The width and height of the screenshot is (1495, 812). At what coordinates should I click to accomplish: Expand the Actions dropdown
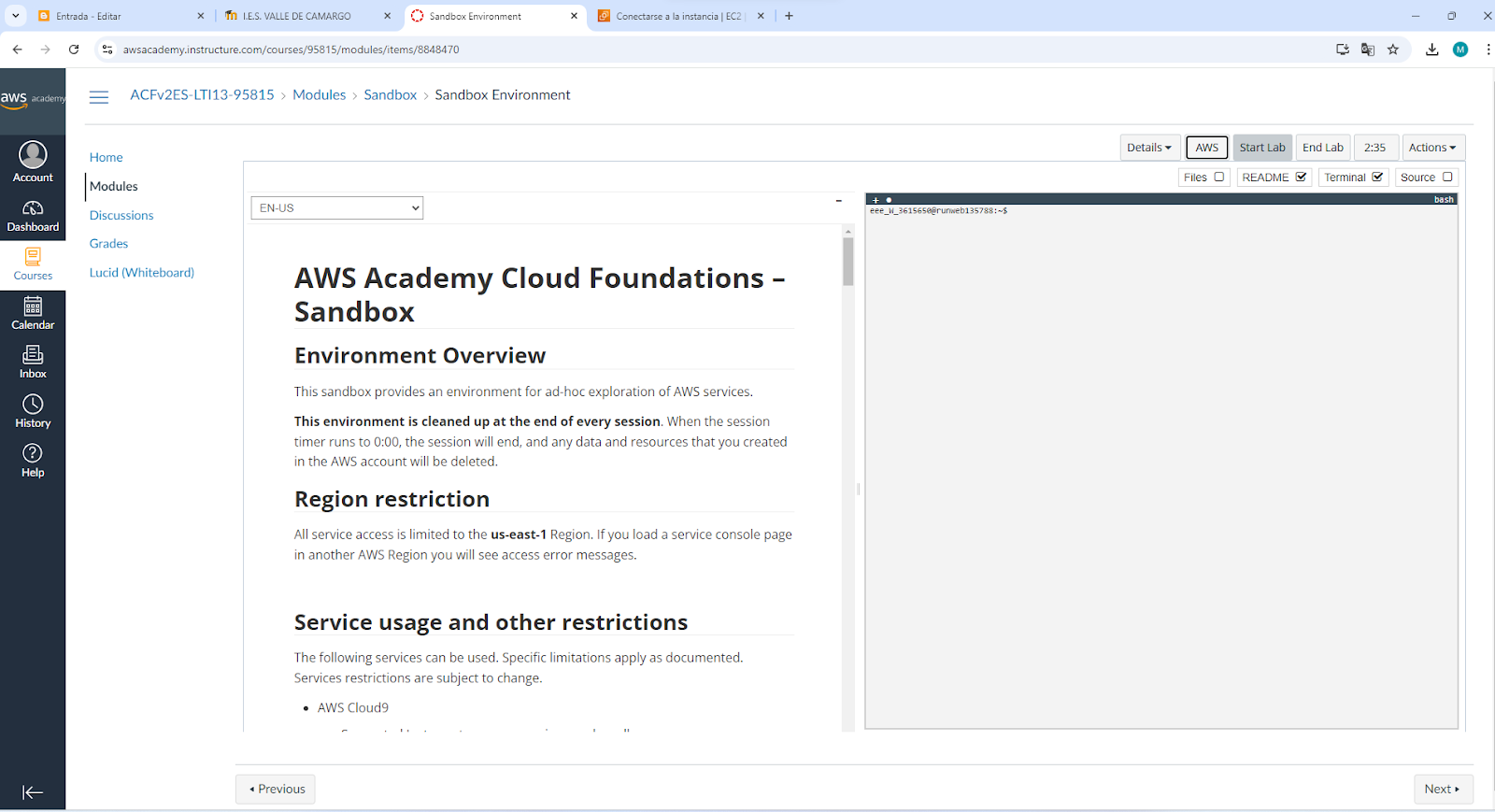(1433, 148)
